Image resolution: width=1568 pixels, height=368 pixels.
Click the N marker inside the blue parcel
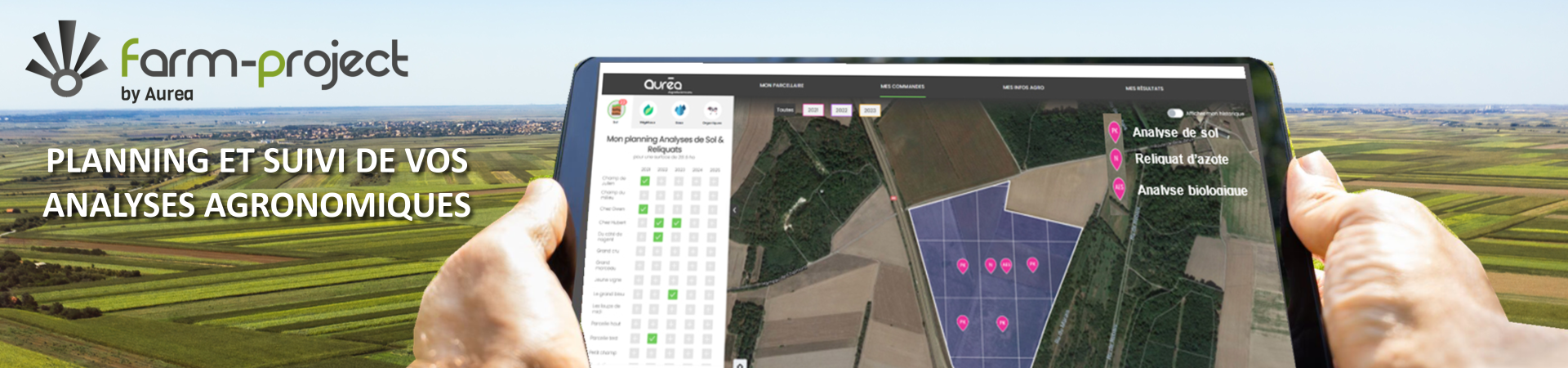coord(991,265)
